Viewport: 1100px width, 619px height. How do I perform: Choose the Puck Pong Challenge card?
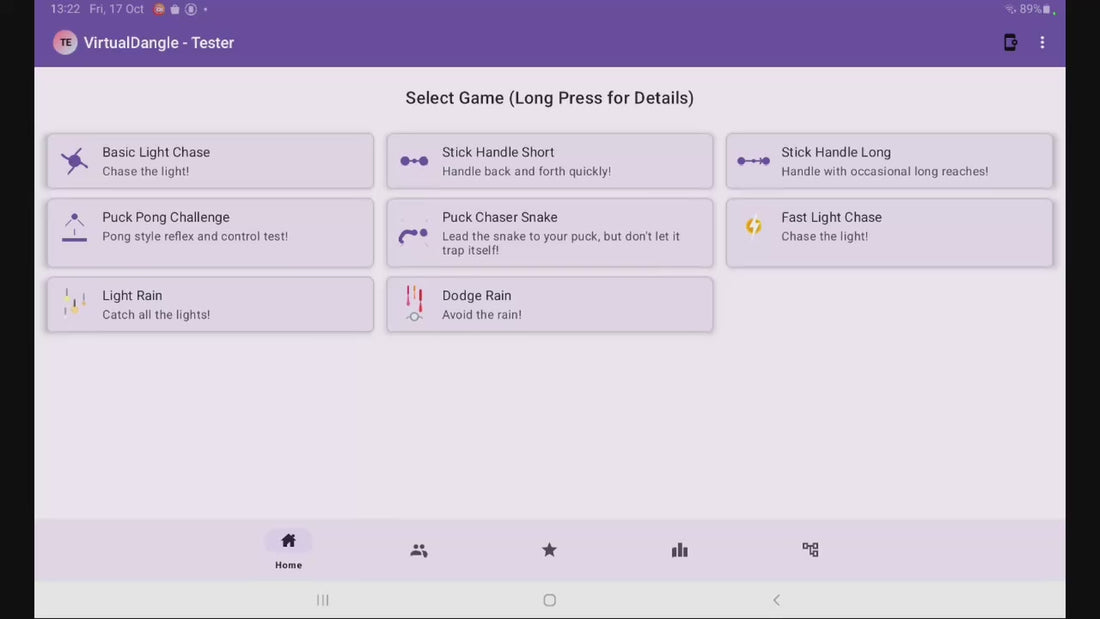pyautogui.click(x=210, y=232)
